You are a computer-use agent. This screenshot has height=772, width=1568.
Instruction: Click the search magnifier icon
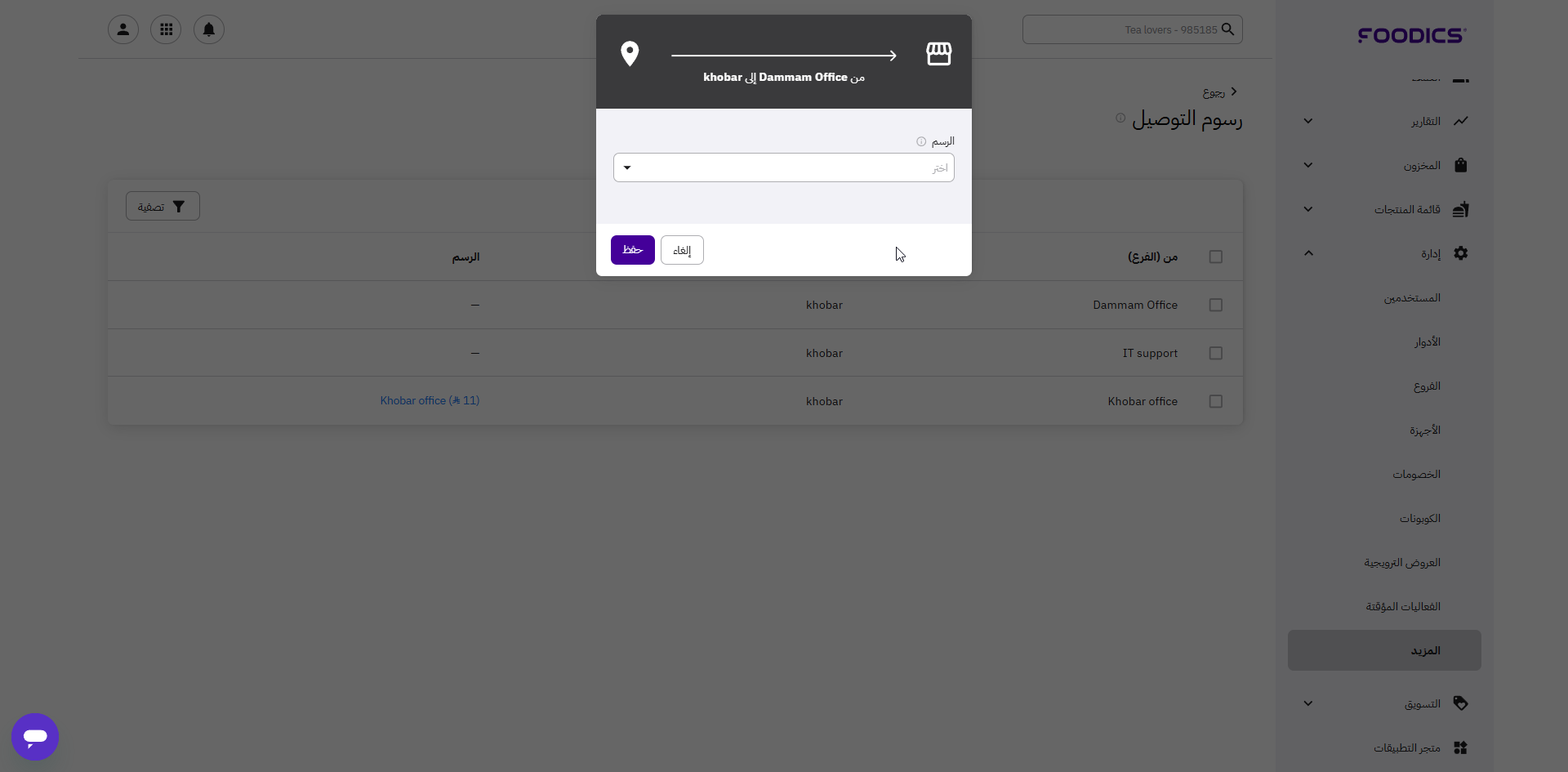pyautogui.click(x=1227, y=29)
